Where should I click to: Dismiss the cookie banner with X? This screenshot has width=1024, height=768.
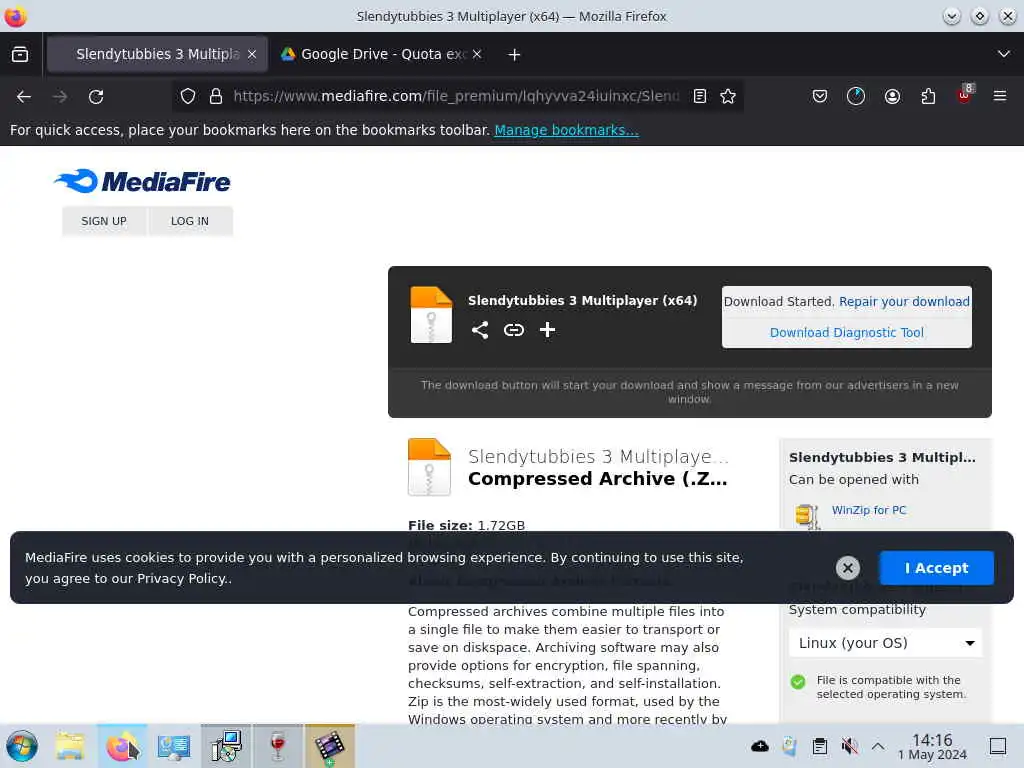coord(848,568)
